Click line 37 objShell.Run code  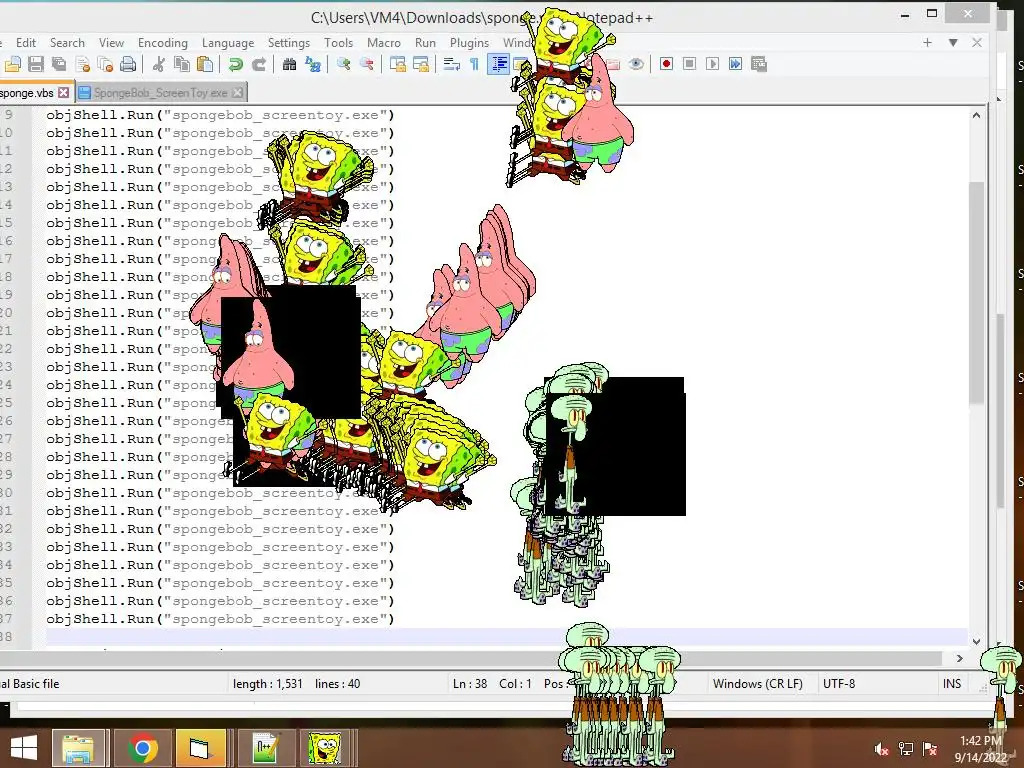point(220,619)
